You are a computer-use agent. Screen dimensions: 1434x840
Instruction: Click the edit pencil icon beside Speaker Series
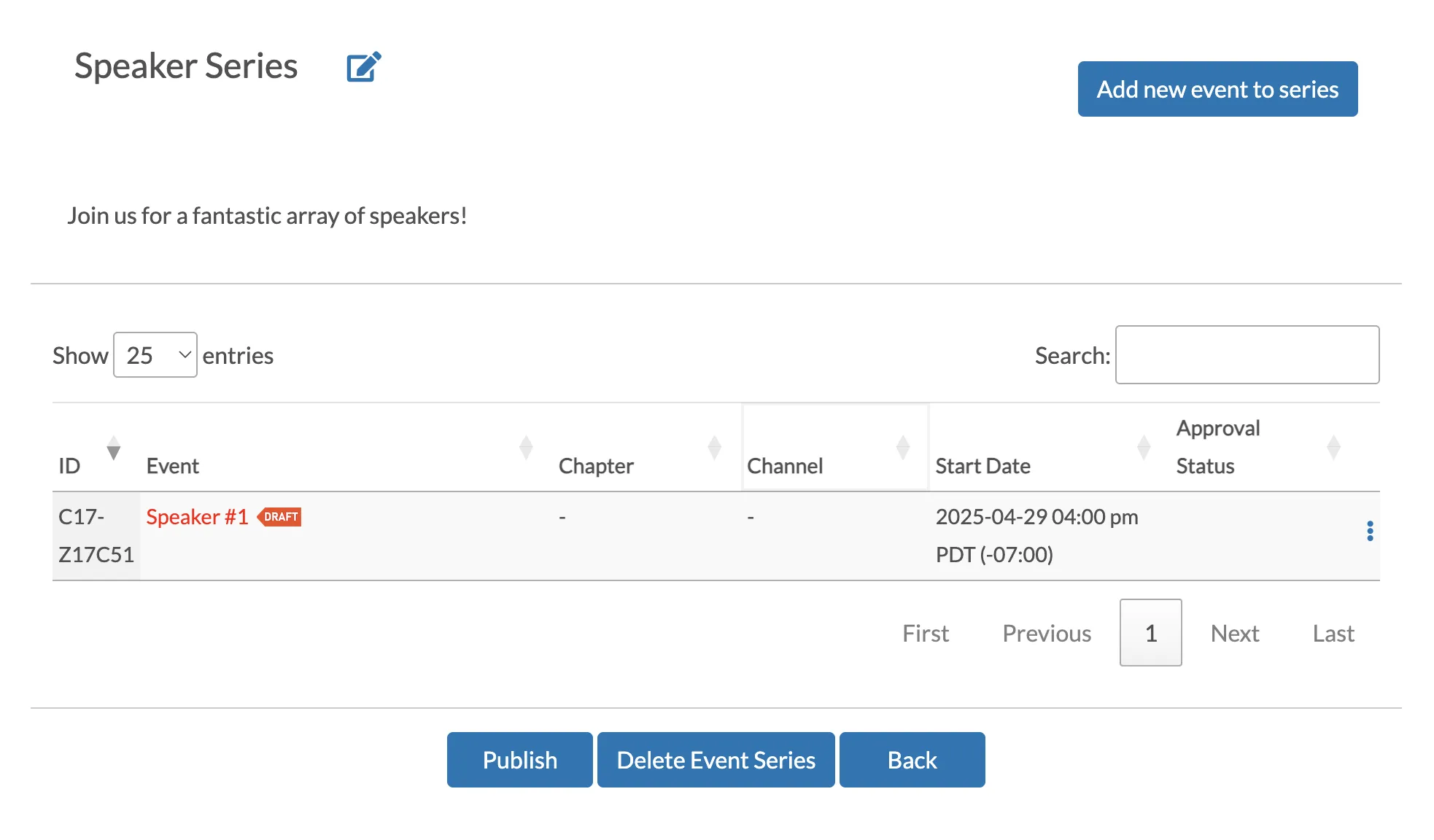coord(363,67)
